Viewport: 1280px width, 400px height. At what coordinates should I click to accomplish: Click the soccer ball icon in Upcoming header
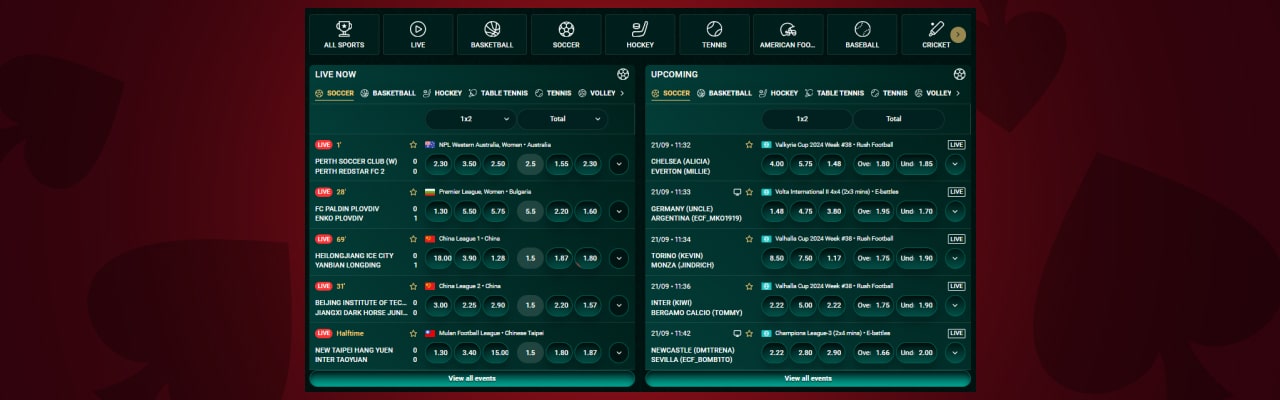click(x=959, y=74)
